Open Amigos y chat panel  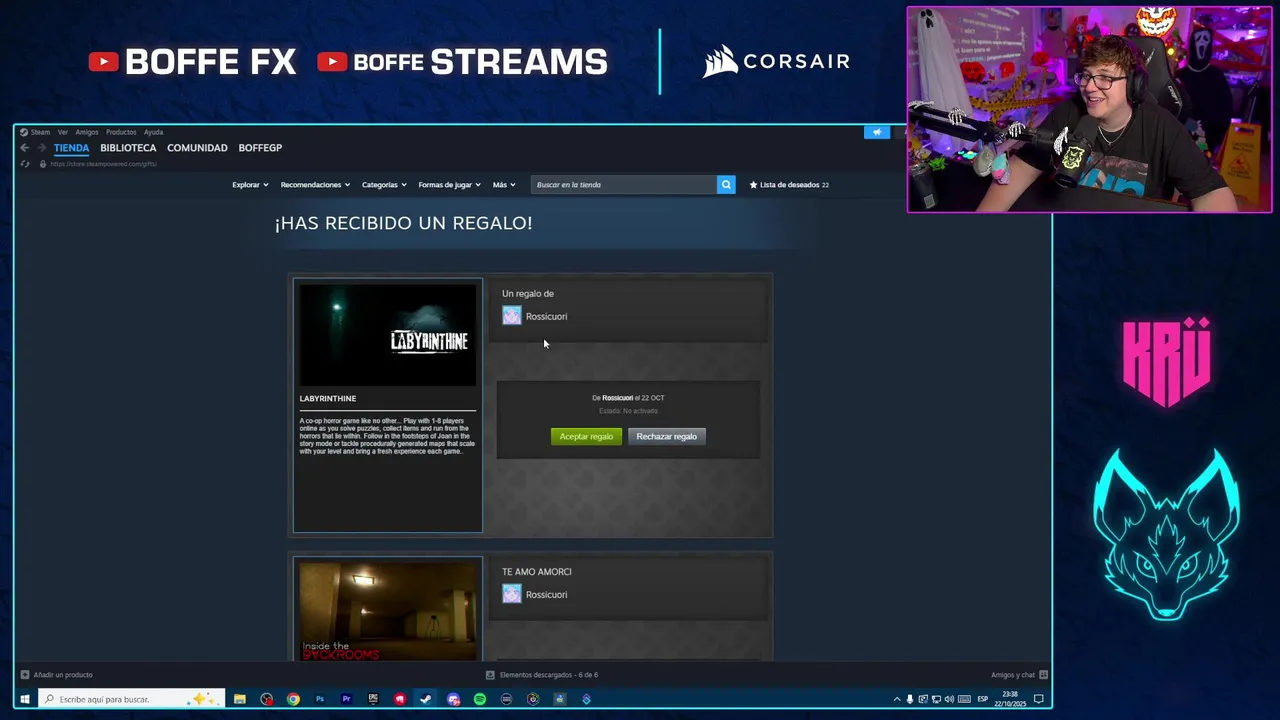(x=1019, y=675)
